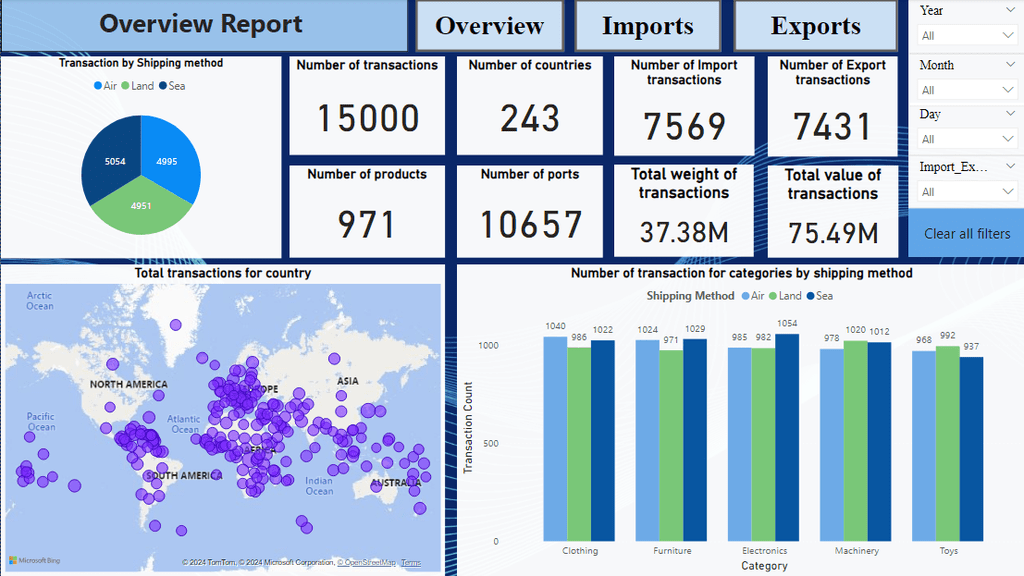Viewport: 1024px width, 576px height.
Task: Open the OpenStreetMap link on map
Action: (x=366, y=562)
